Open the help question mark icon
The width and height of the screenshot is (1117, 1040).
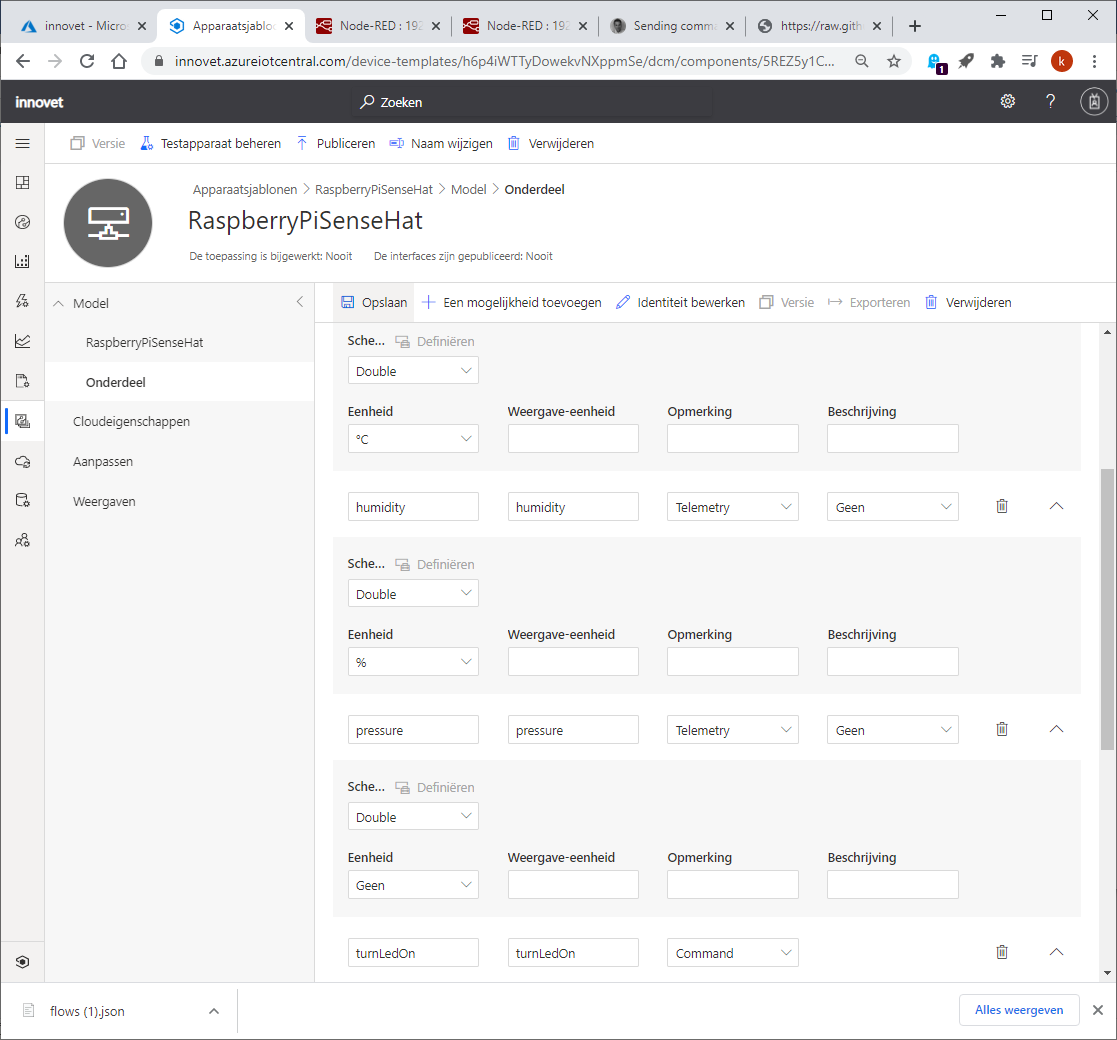pos(1050,102)
